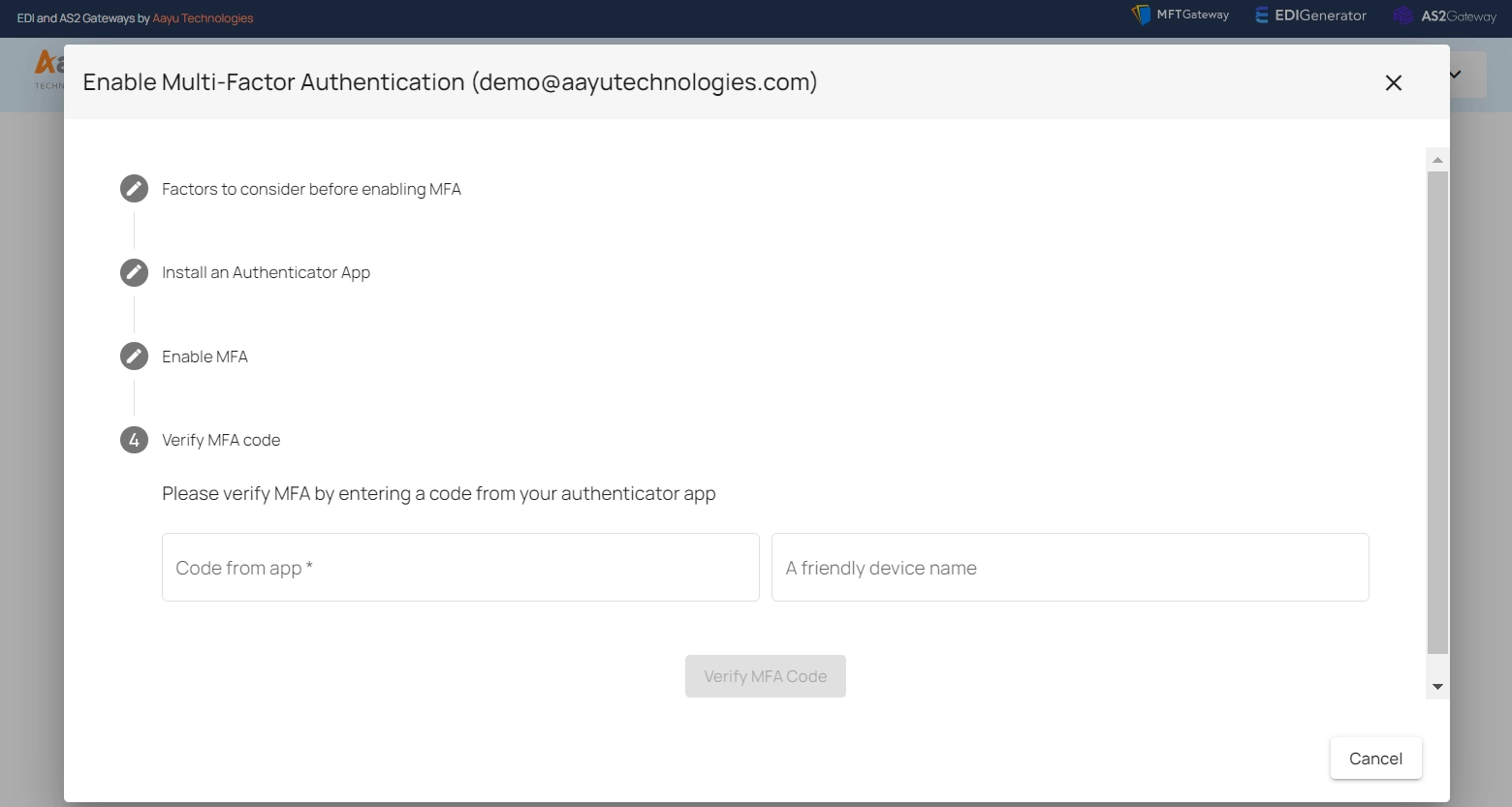Screen dimensions: 1512x807
Task: Open the Aayu Technologies link in the header
Action: click(202, 18)
